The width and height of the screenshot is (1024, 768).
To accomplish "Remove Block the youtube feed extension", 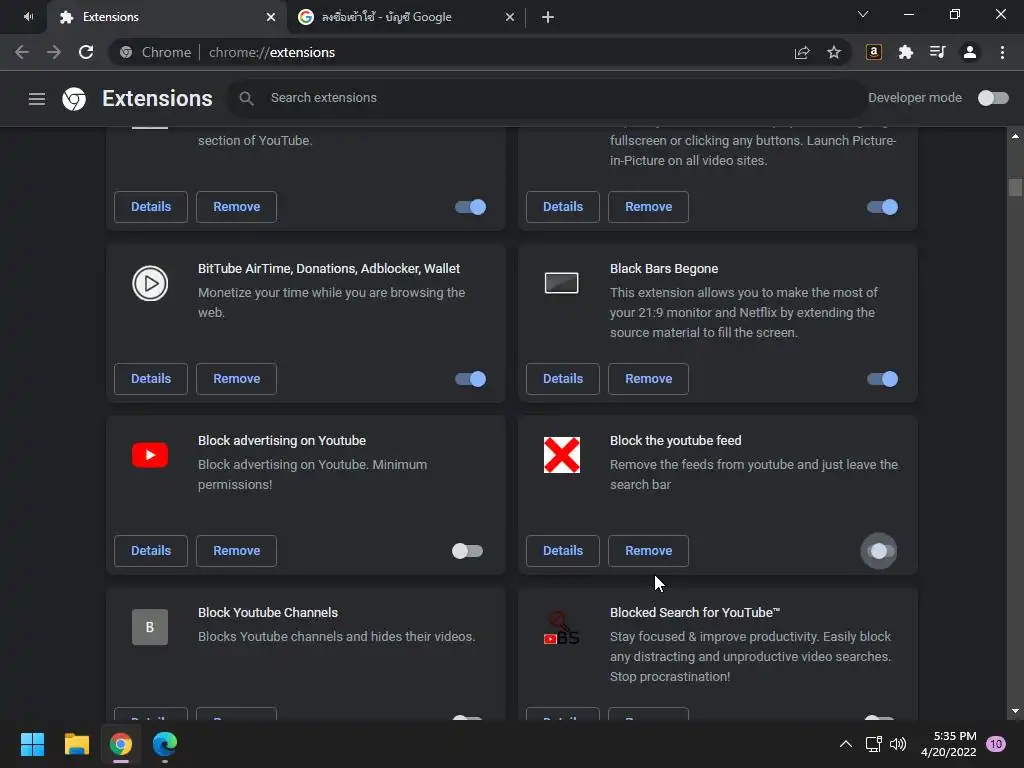I will click(648, 551).
